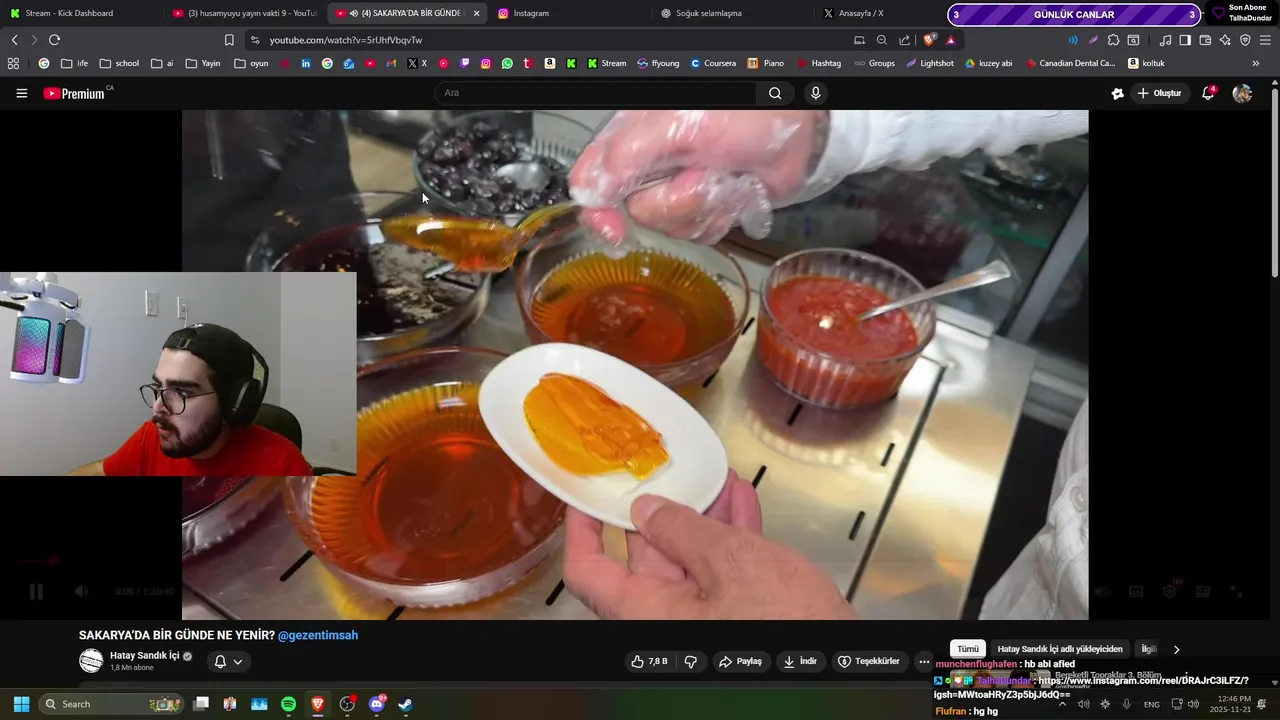The height and width of the screenshot is (720, 1280).
Task: Click the YouTube search magnifier button
Action: click(x=775, y=93)
